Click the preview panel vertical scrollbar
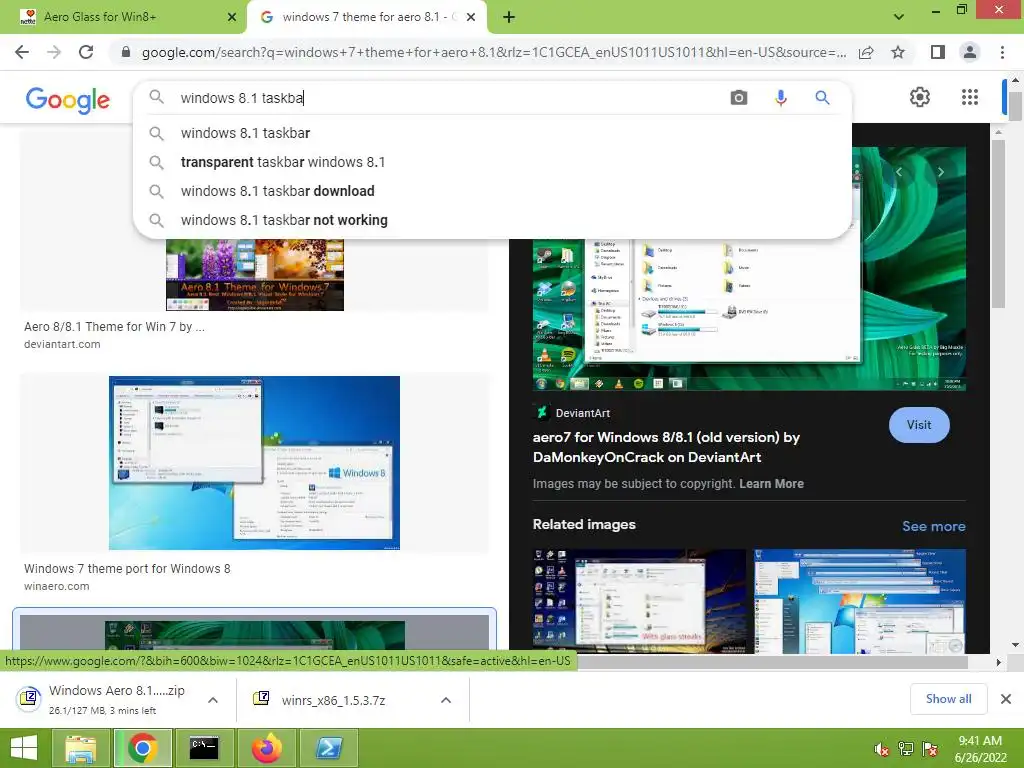The height and width of the screenshot is (768, 1024). (998, 222)
